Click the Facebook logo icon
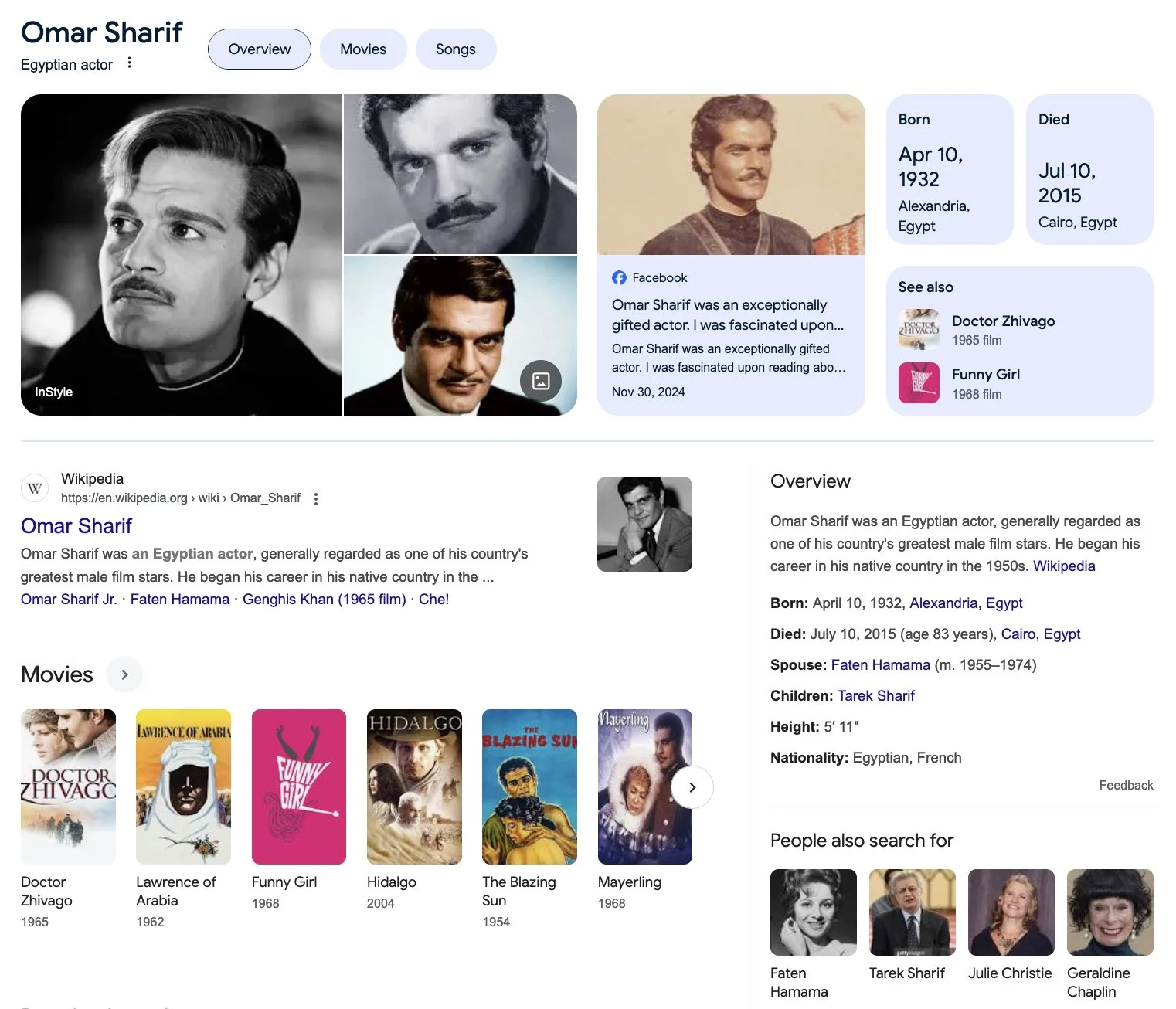The height and width of the screenshot is (1009, 1176). click(x=619, y=277)
